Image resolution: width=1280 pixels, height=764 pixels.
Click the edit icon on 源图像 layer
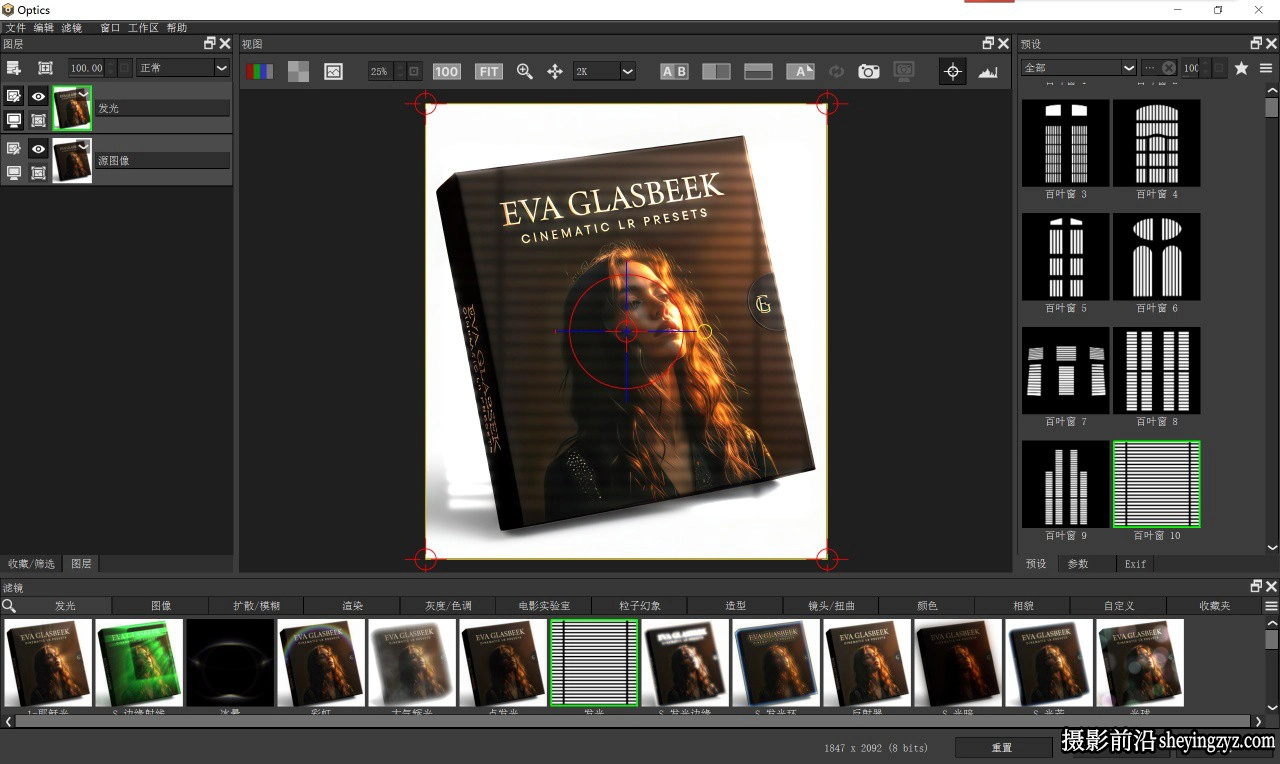pyautogui.click(x=14, y=148)
